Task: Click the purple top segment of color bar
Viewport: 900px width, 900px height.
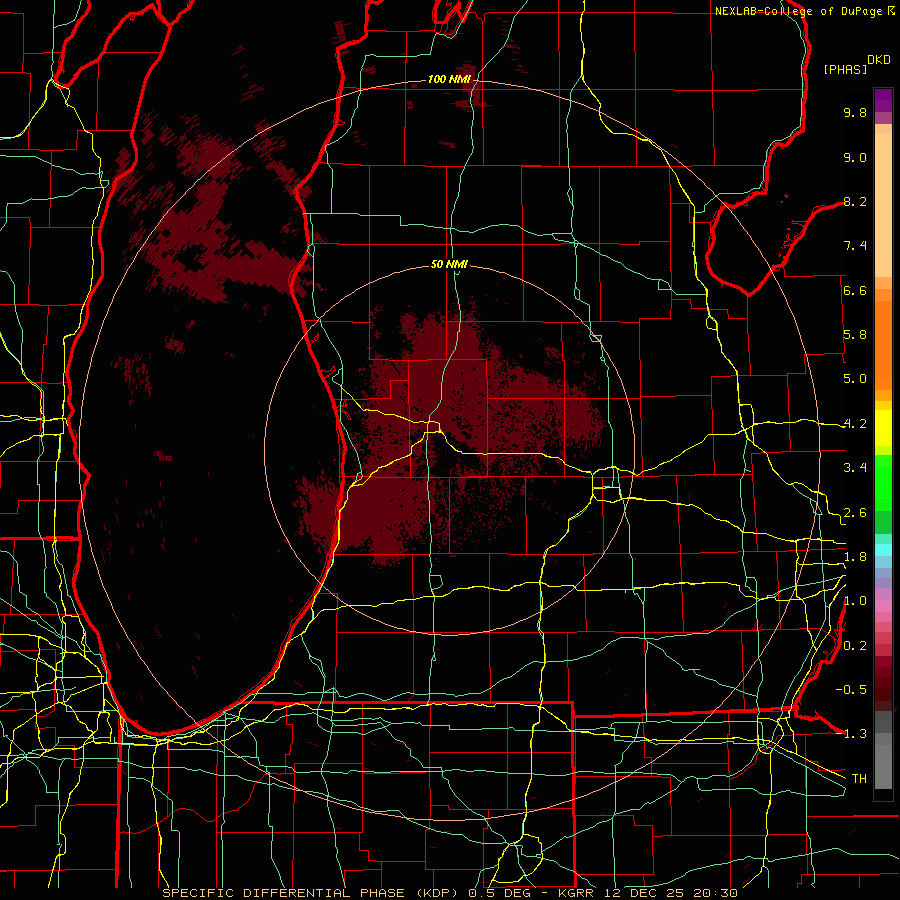Action: pyautogui.click(x=883, y=100)
